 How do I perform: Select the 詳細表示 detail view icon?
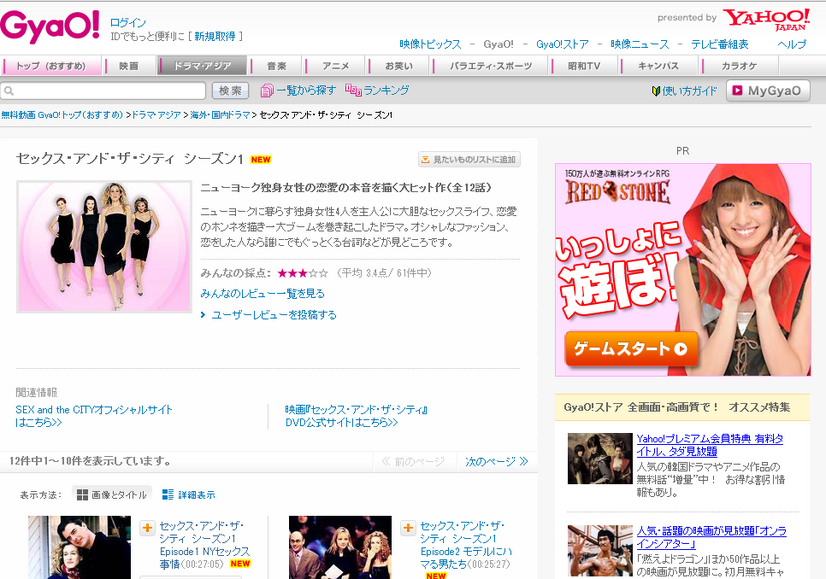[x=168, y=495]
